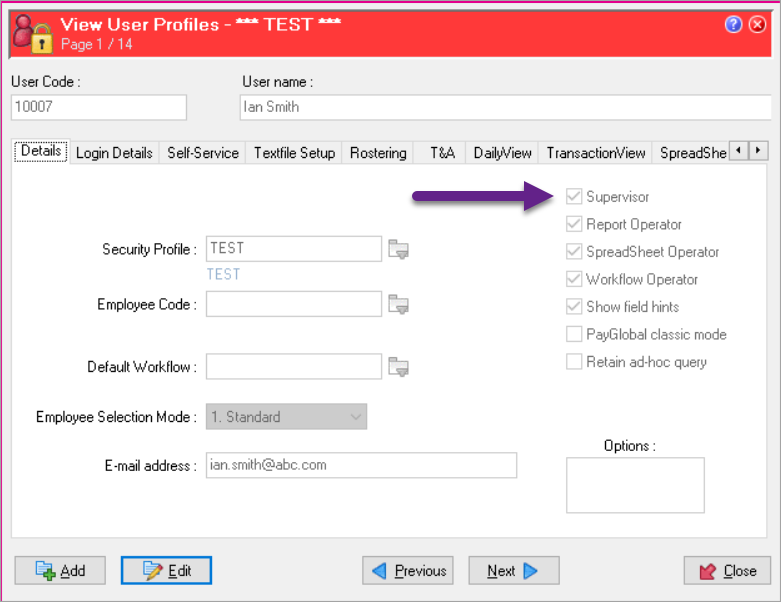Open Default Workflow lookup folder icon

pyautogui.click(x=399, y=367)
